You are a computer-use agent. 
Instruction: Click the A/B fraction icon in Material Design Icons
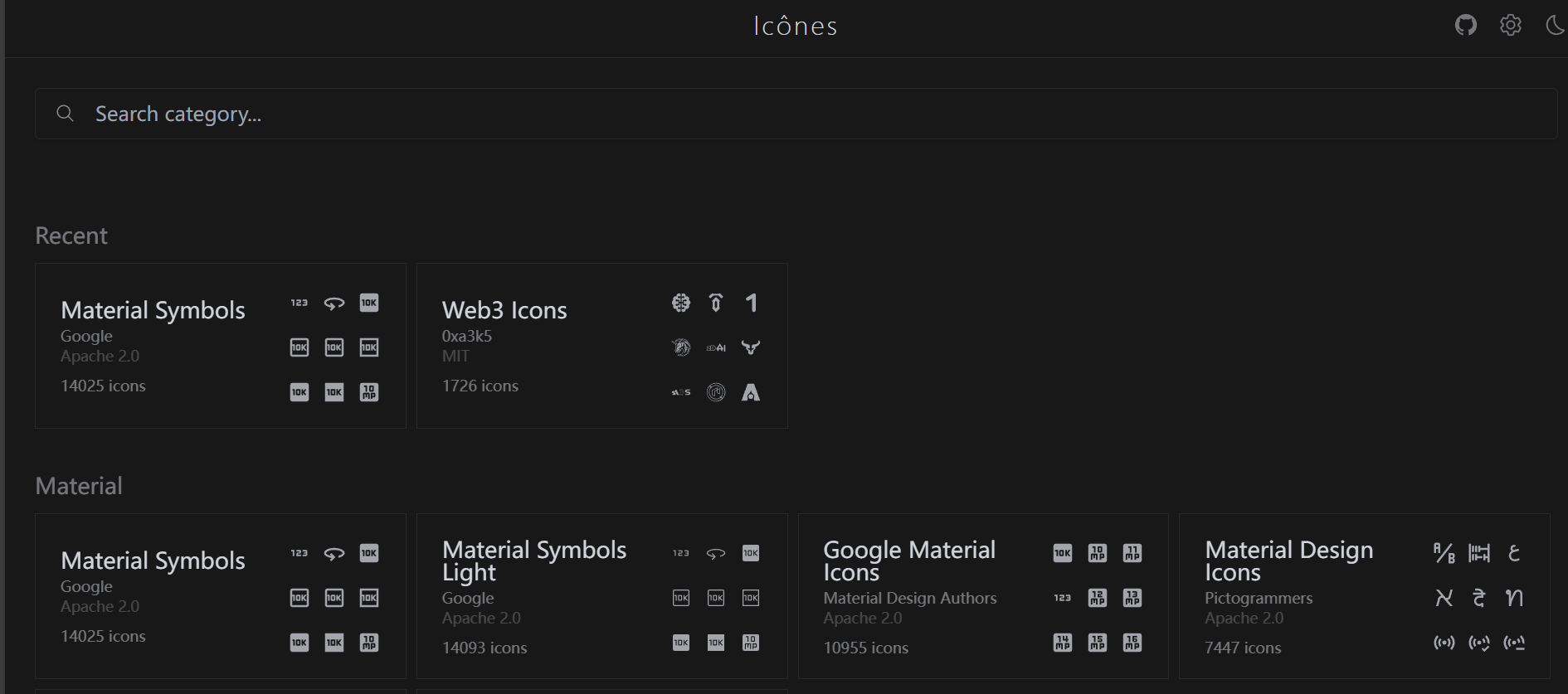(x=1444, y=553)
